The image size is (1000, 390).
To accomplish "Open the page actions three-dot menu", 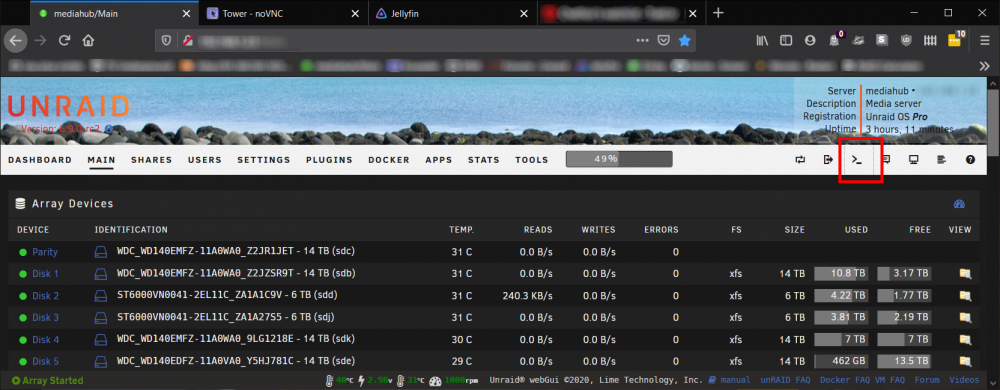I will click(x=642, y=40).
